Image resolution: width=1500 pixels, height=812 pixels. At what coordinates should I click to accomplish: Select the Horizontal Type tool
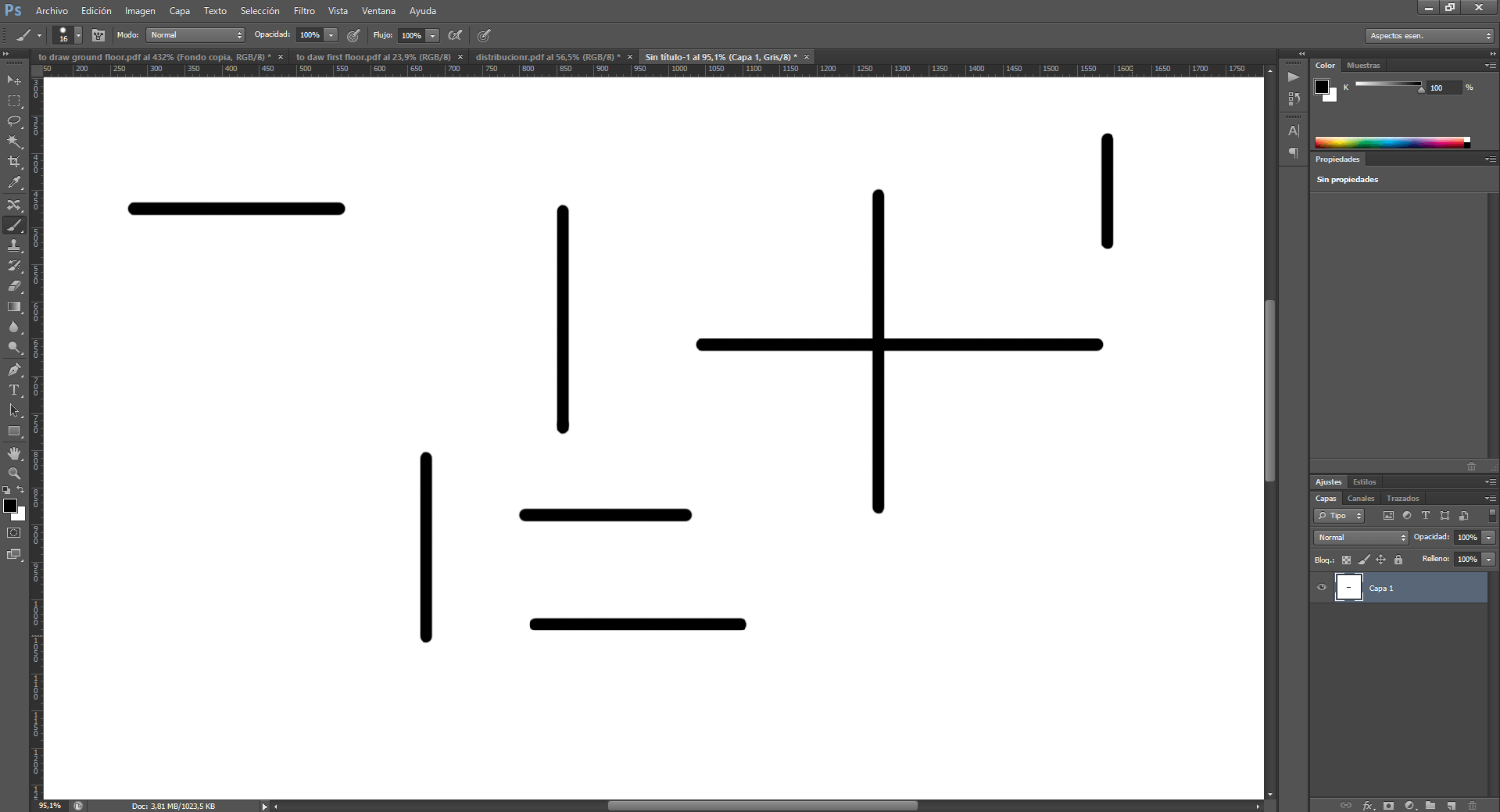tap(14, 390)
